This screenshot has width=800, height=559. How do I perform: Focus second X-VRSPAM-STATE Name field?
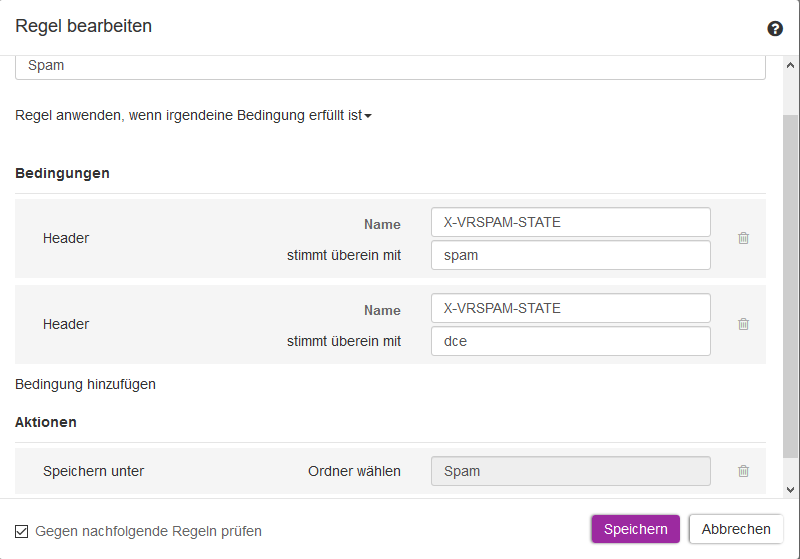pos(570,308)
